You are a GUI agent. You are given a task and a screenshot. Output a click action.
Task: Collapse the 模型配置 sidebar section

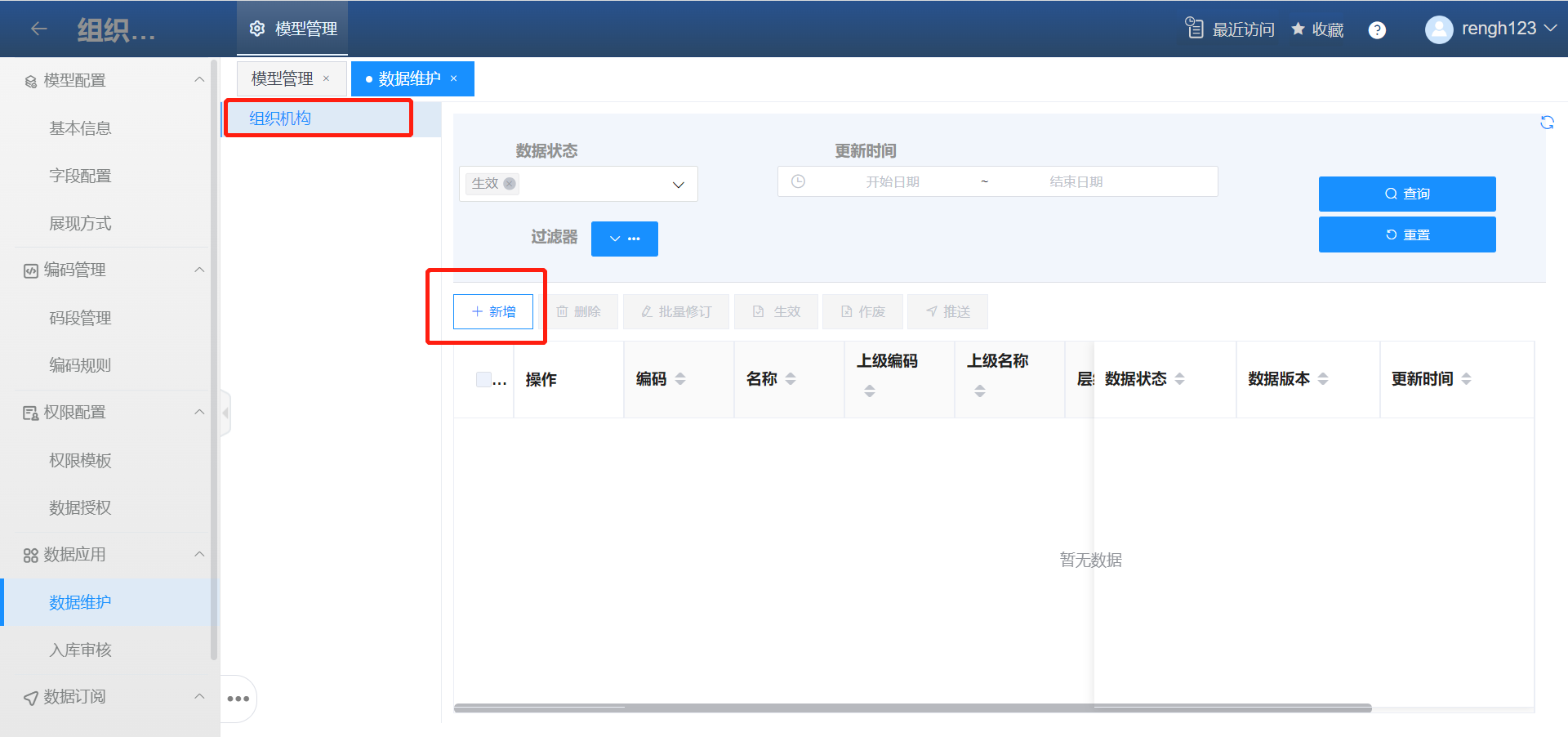[198, 80]
